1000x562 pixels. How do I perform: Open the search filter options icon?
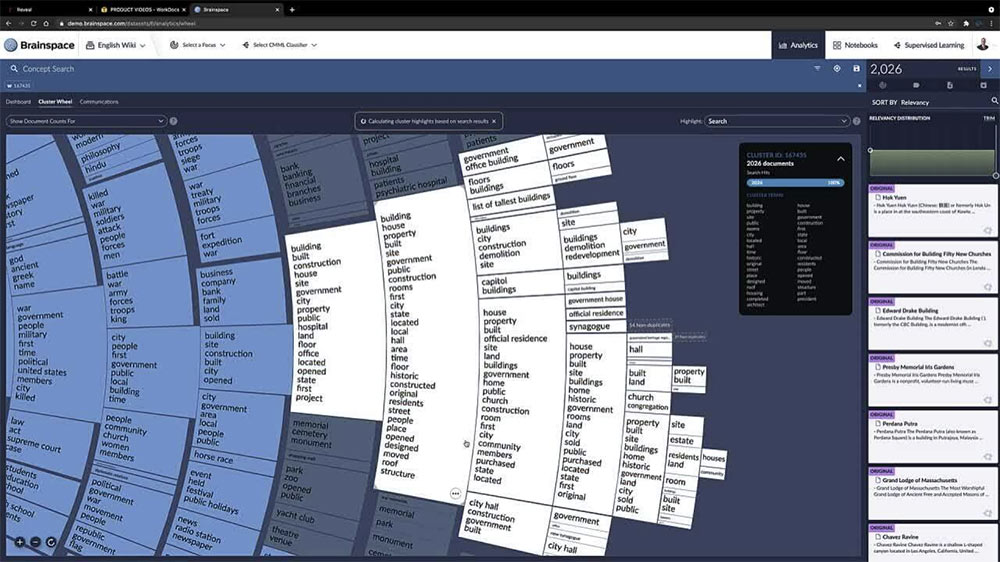click(817, 69)
